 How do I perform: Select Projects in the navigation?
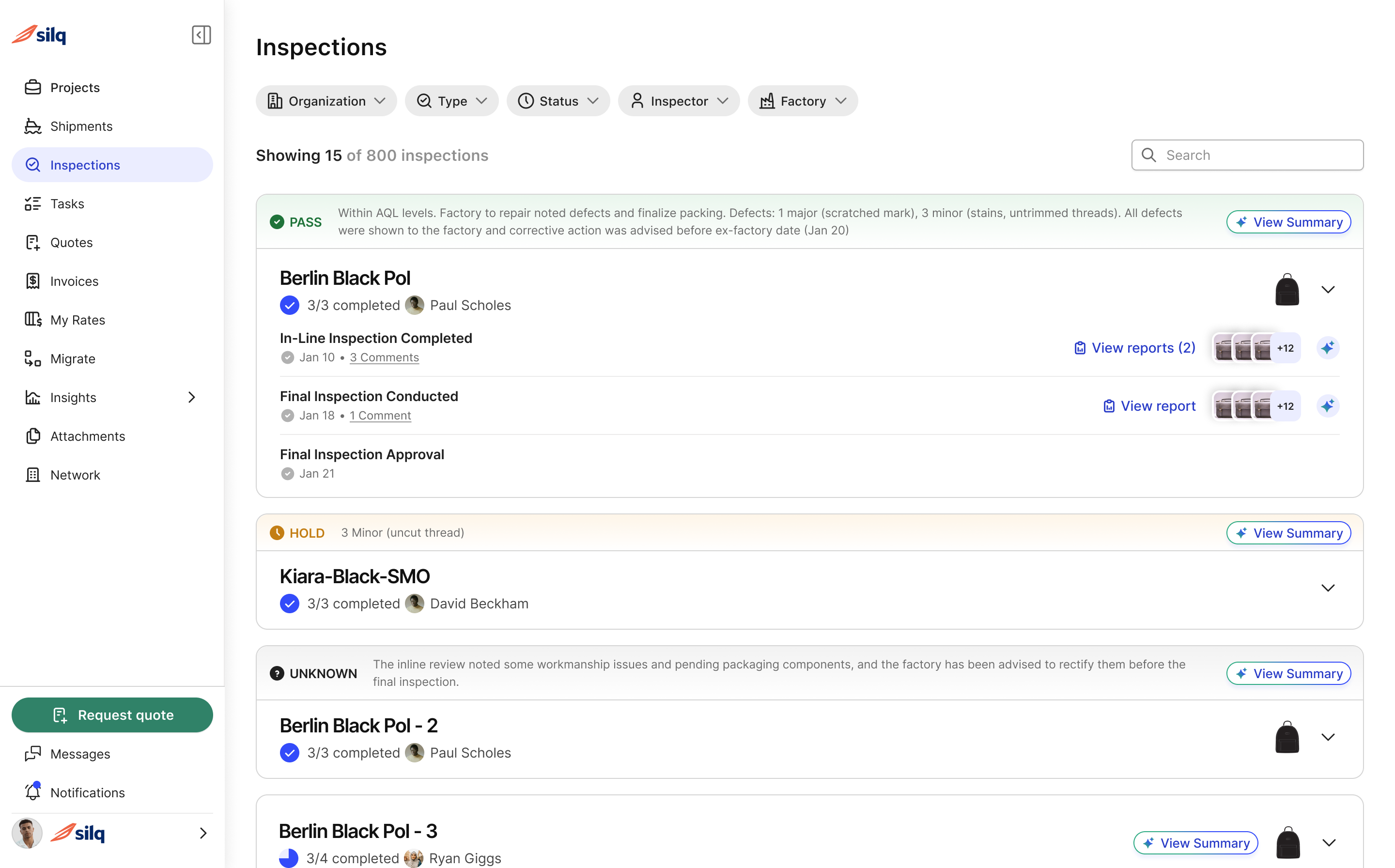pos(75,87)
